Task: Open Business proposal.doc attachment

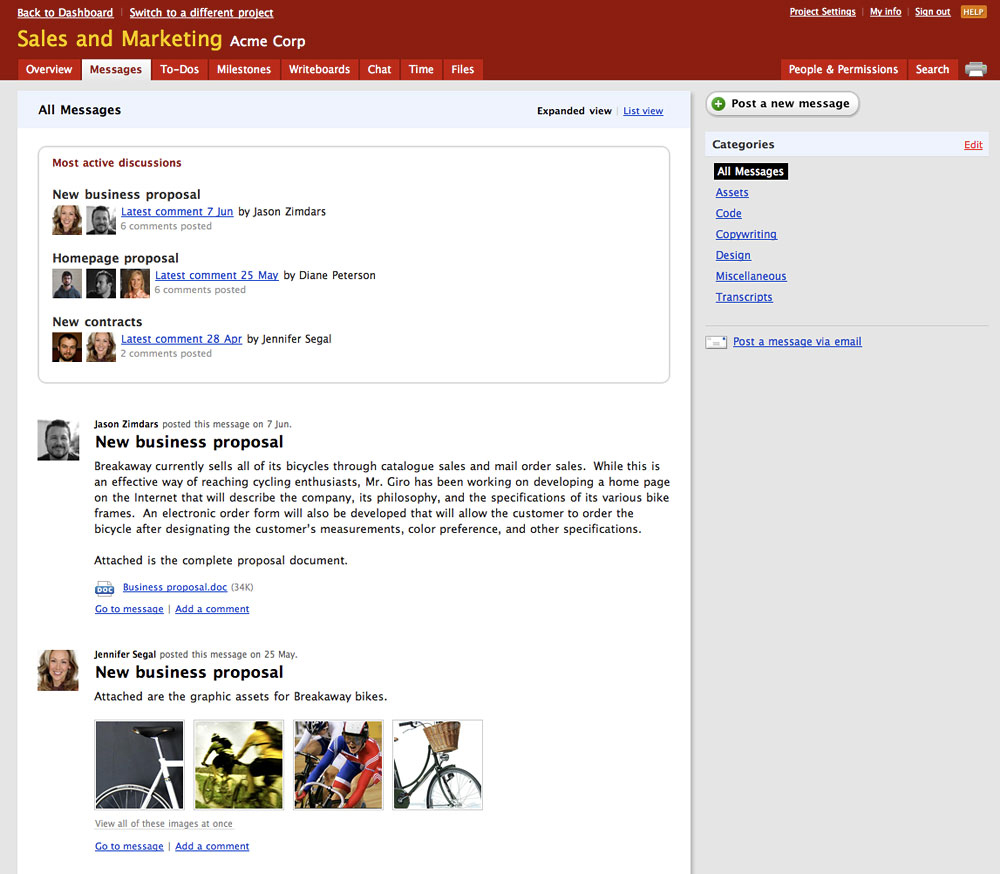Action: [x=175, y=588]
